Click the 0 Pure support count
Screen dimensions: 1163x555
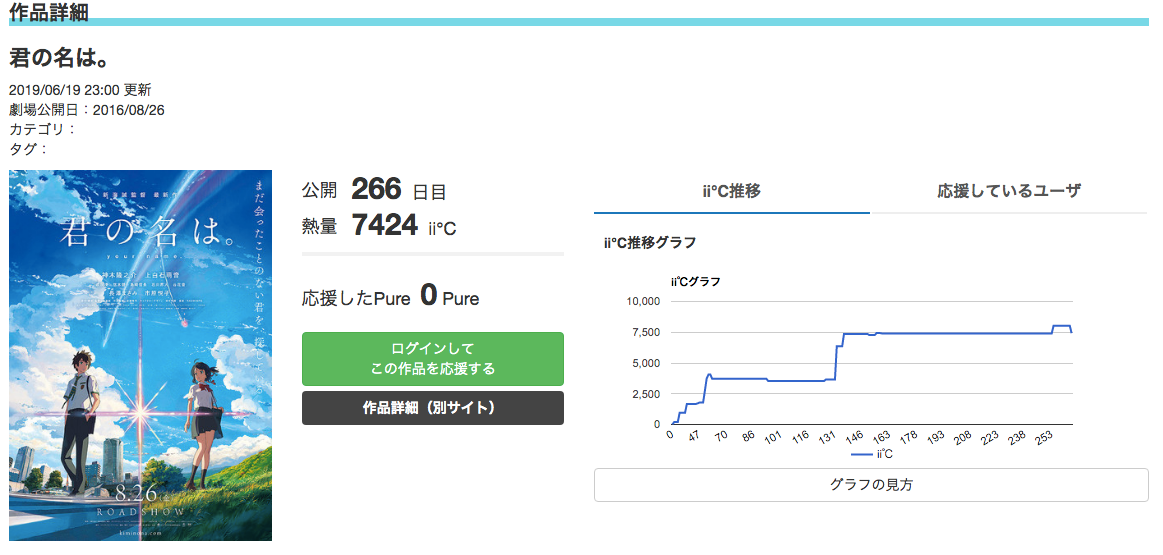[x=428, y=297]
